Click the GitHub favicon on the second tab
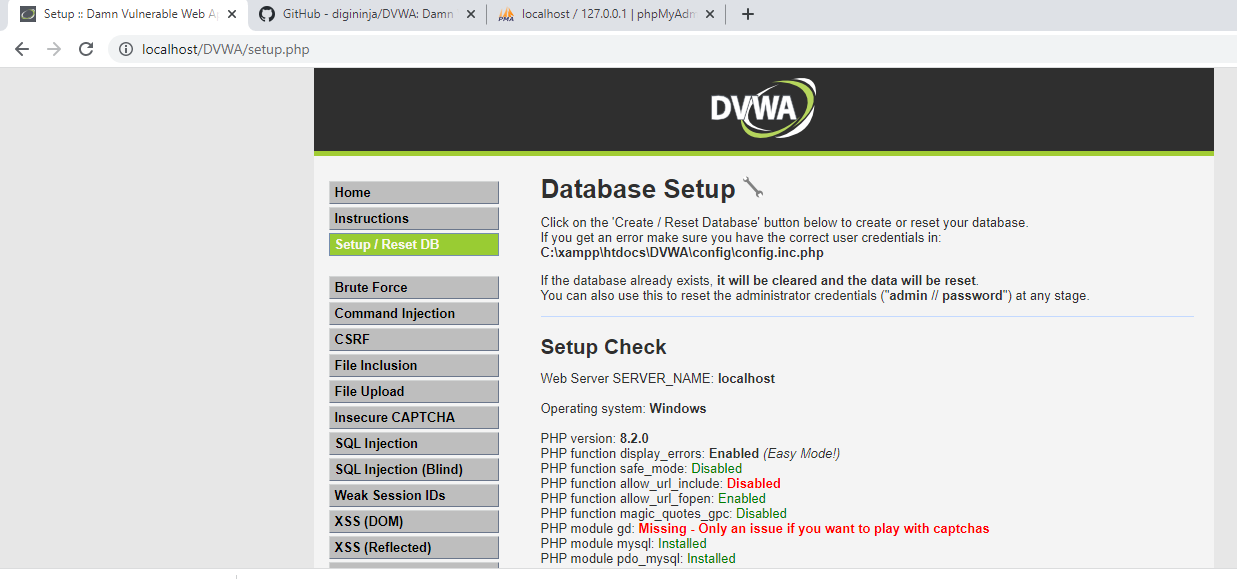1237x579 pixels. (267, 14)
